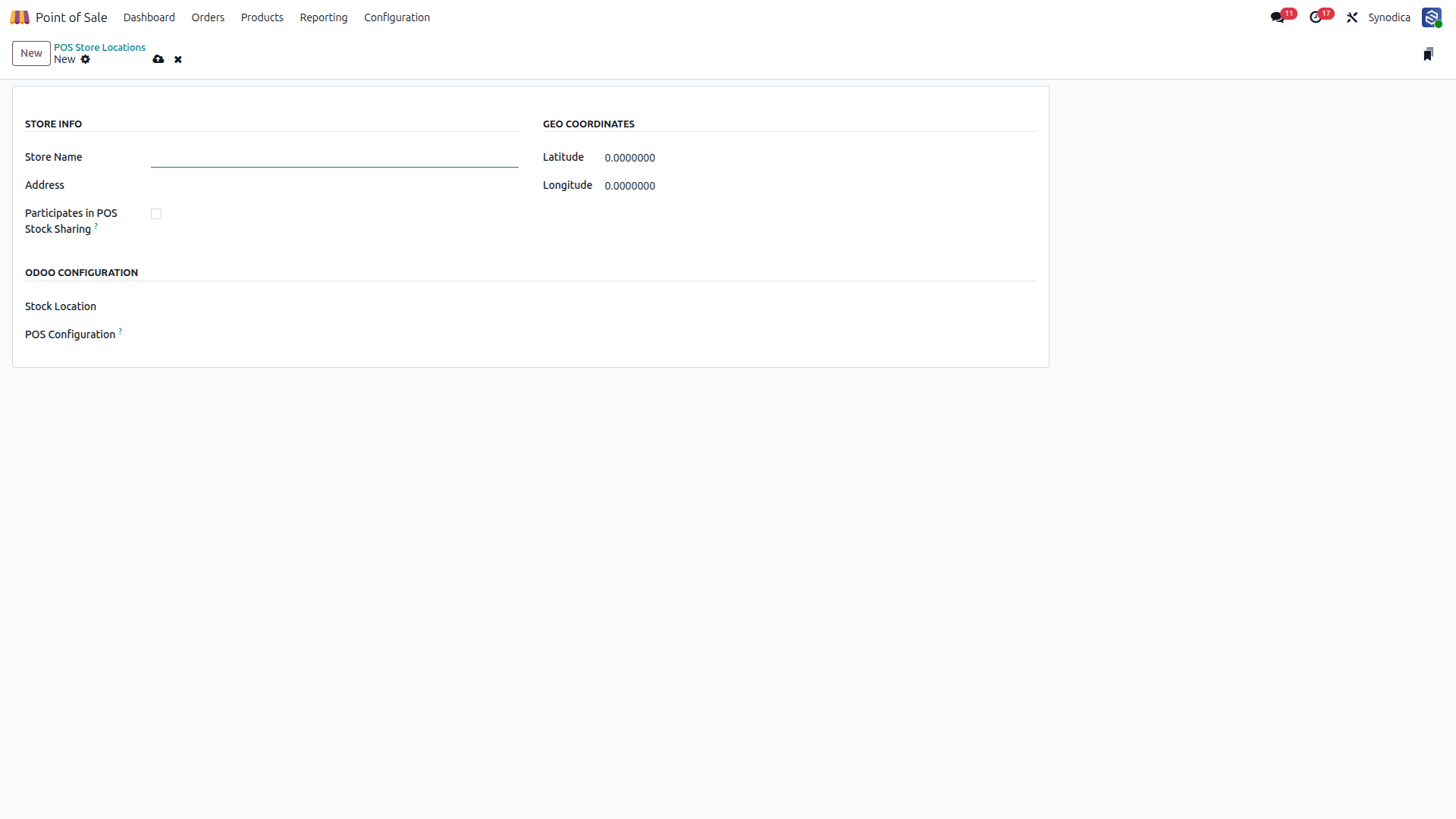Open the debug tools icon
Viewport: 1456px width, 819px height.
[1352, 17]
